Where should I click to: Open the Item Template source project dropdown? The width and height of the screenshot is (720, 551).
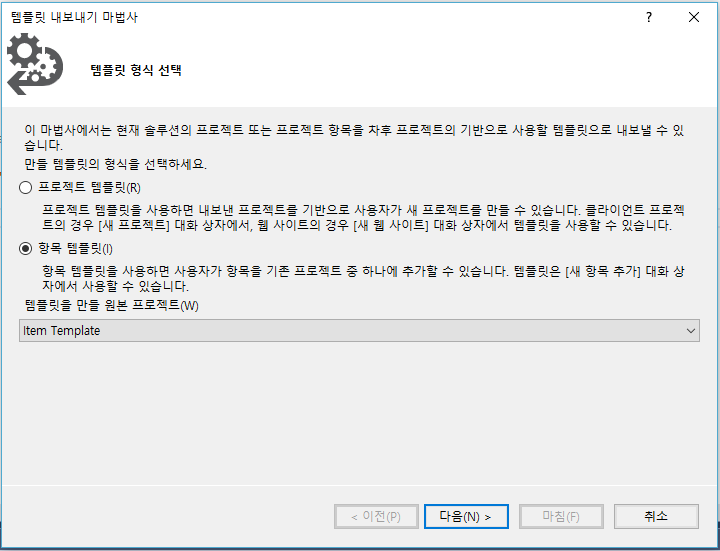click(x=359, y=331)
